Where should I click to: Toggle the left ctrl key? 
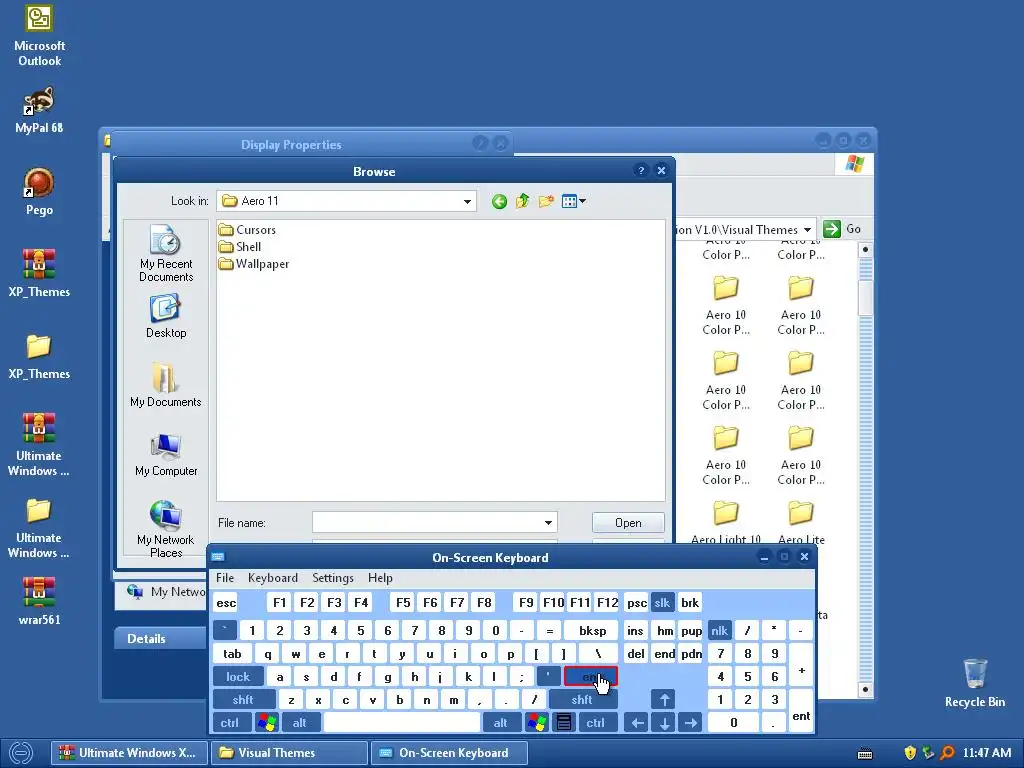229,723
